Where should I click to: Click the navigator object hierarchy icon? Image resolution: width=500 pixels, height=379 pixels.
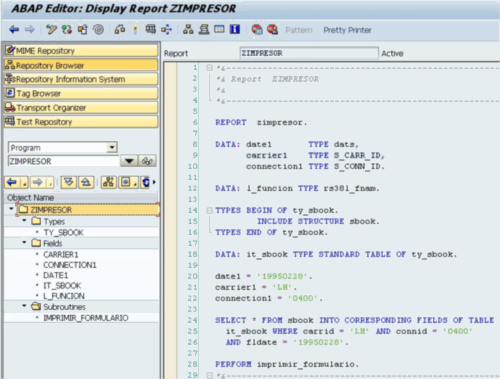pos(109,182)
